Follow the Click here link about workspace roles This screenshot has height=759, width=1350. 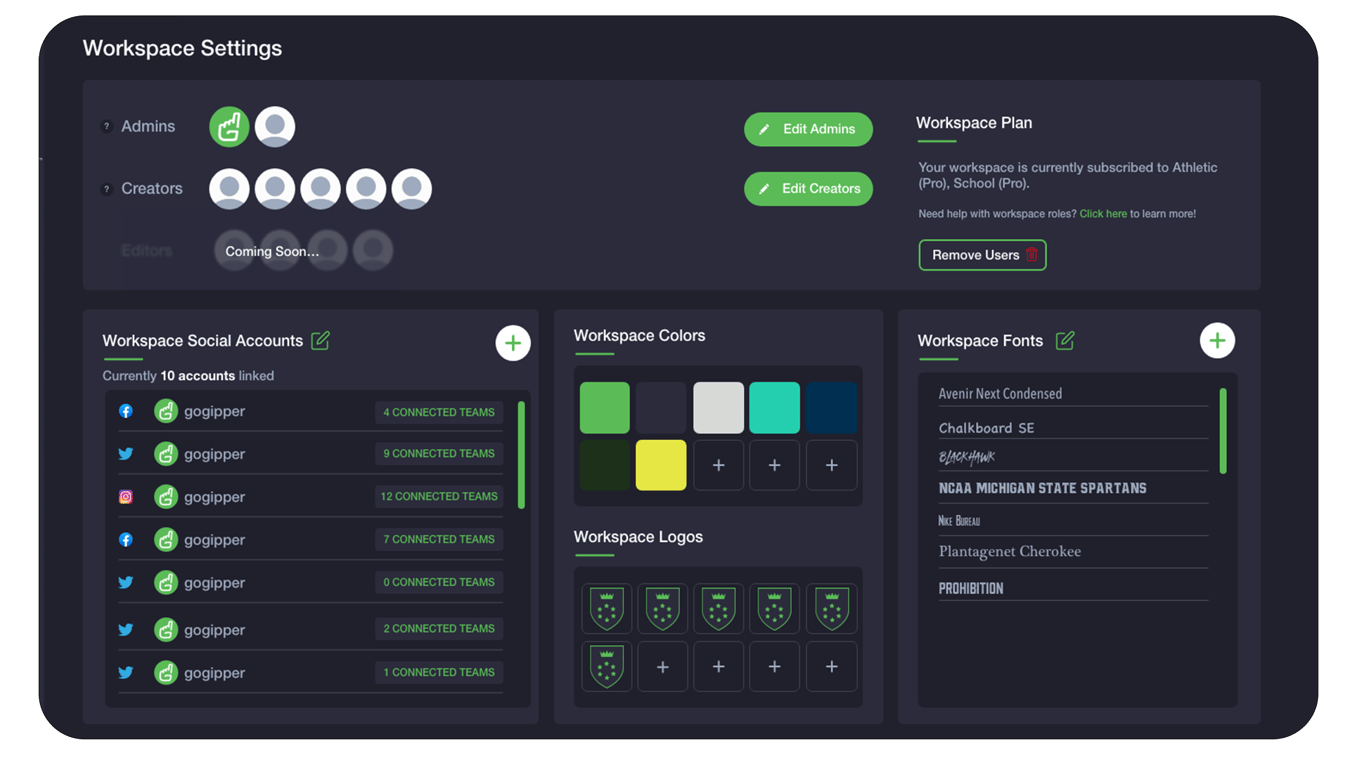point(1102,213)
